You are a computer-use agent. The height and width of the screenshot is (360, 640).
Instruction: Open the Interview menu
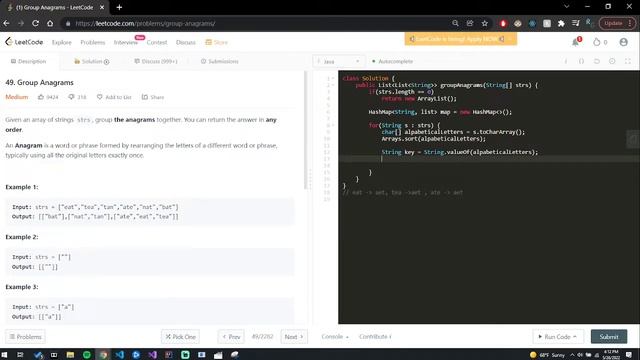click(126, 42)
